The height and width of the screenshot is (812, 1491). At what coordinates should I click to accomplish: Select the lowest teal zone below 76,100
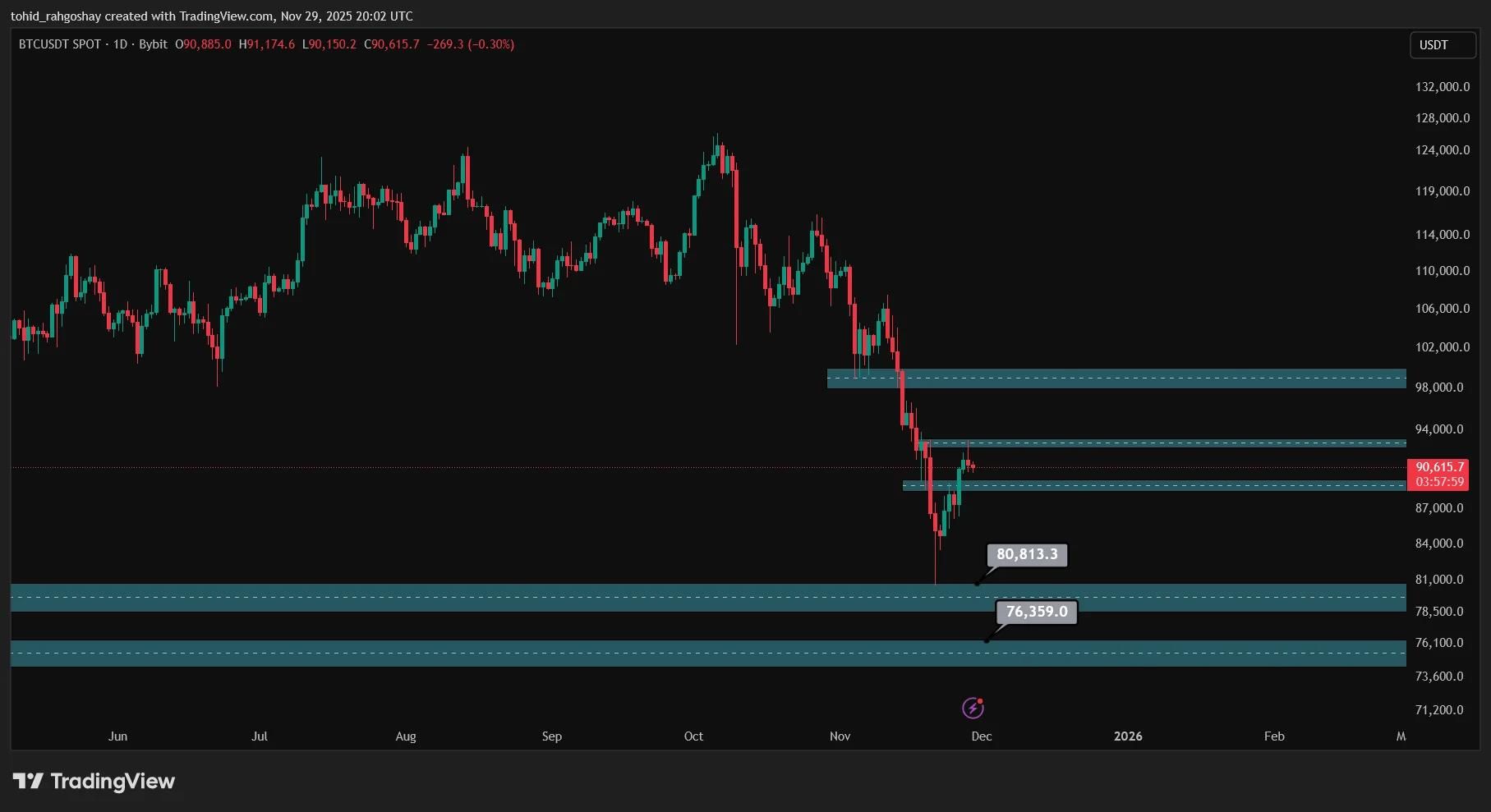click(706, 654)
